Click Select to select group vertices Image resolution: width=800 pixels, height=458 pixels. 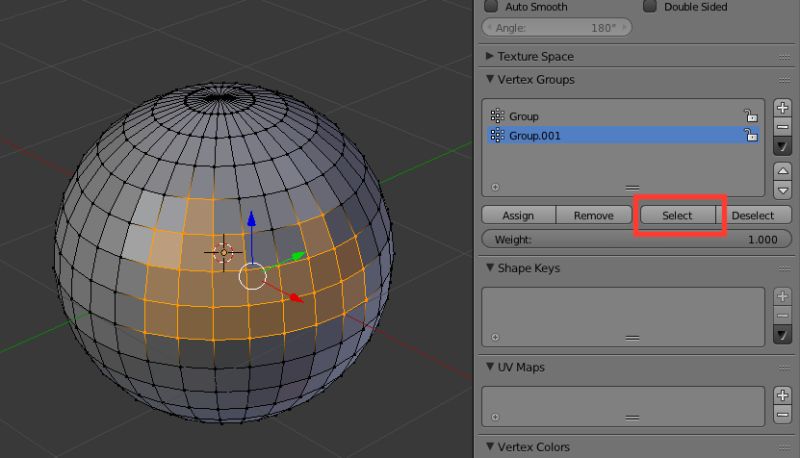coord(678,215)
